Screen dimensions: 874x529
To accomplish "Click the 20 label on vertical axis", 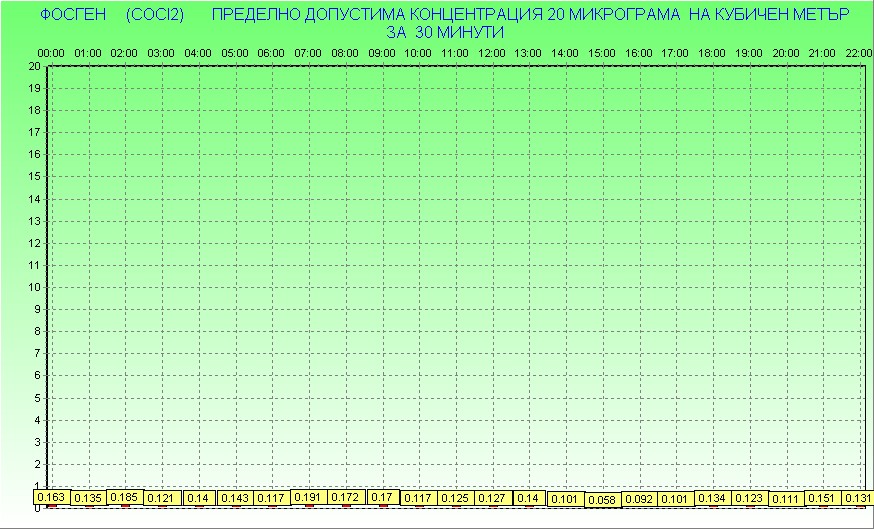I will point(34,66).
